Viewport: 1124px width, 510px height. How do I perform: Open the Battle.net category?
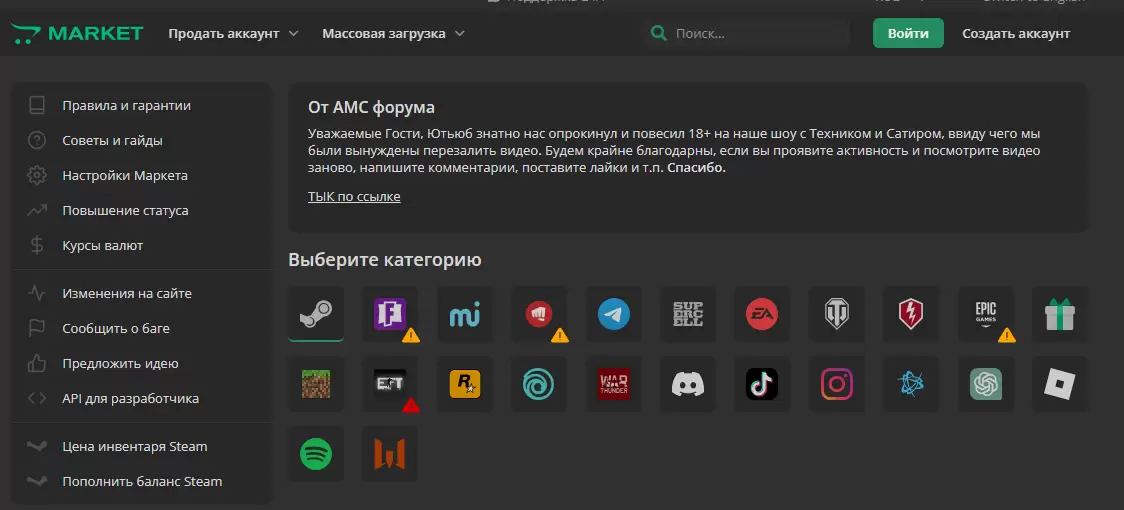point(911,384)
